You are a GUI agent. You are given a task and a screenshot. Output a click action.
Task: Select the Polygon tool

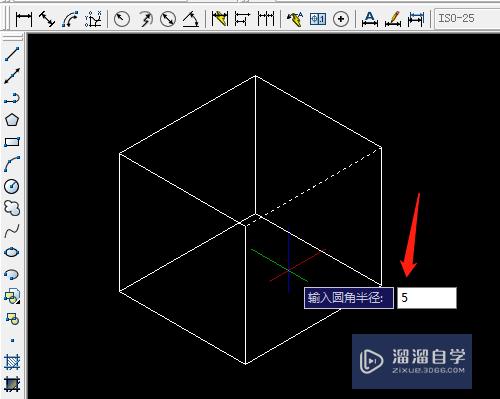pos(12,120)
